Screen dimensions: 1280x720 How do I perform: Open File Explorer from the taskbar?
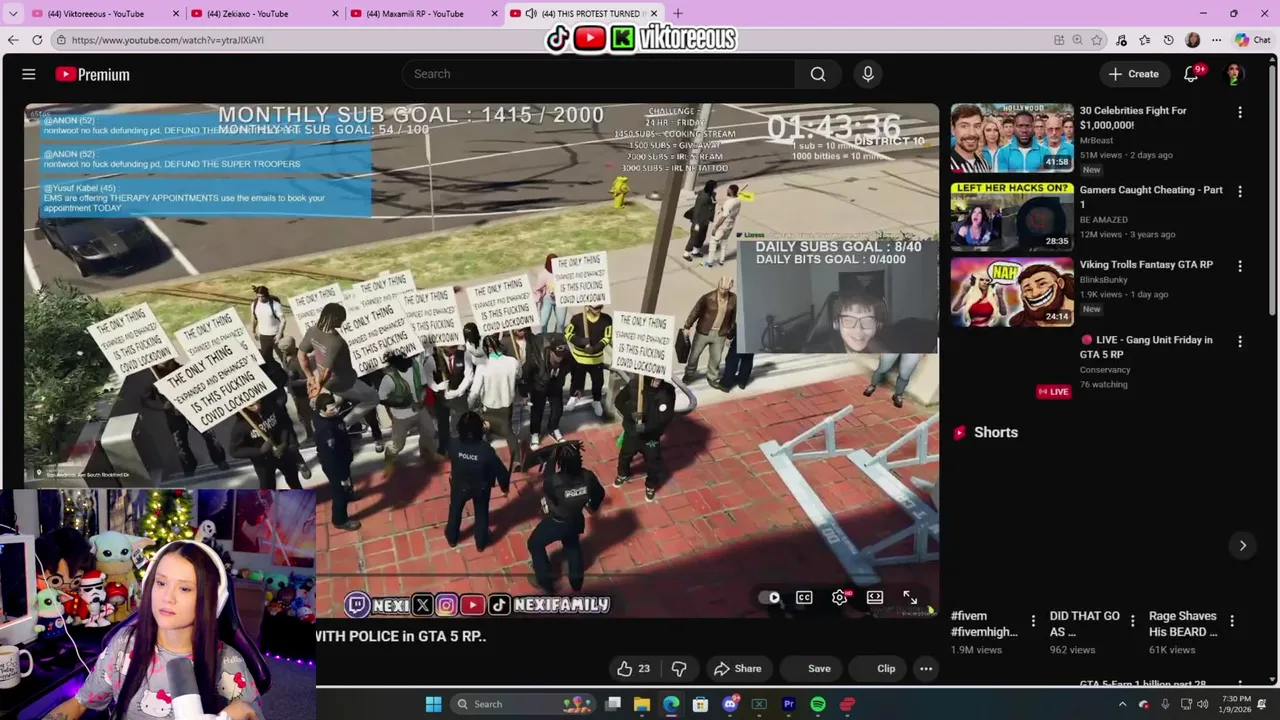[x=642, y=704]
